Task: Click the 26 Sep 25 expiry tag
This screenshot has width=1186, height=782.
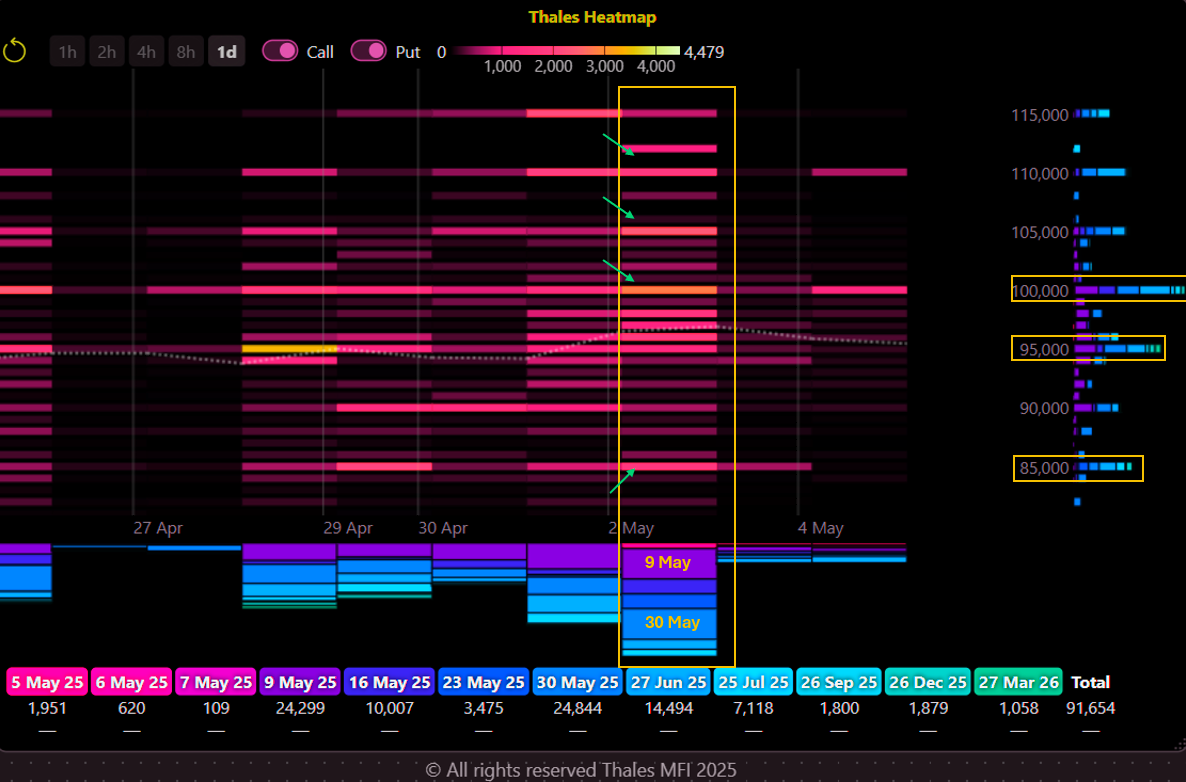Action: tap(839, 682)
